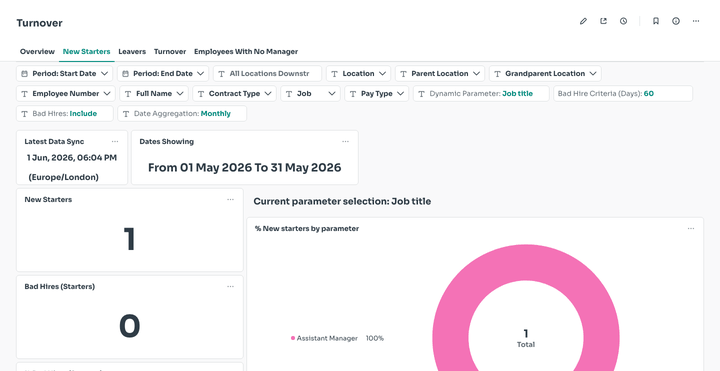Open Employee Number filter dropdown
The width and height of the screenshot is (720, 371).
(66, 94)
